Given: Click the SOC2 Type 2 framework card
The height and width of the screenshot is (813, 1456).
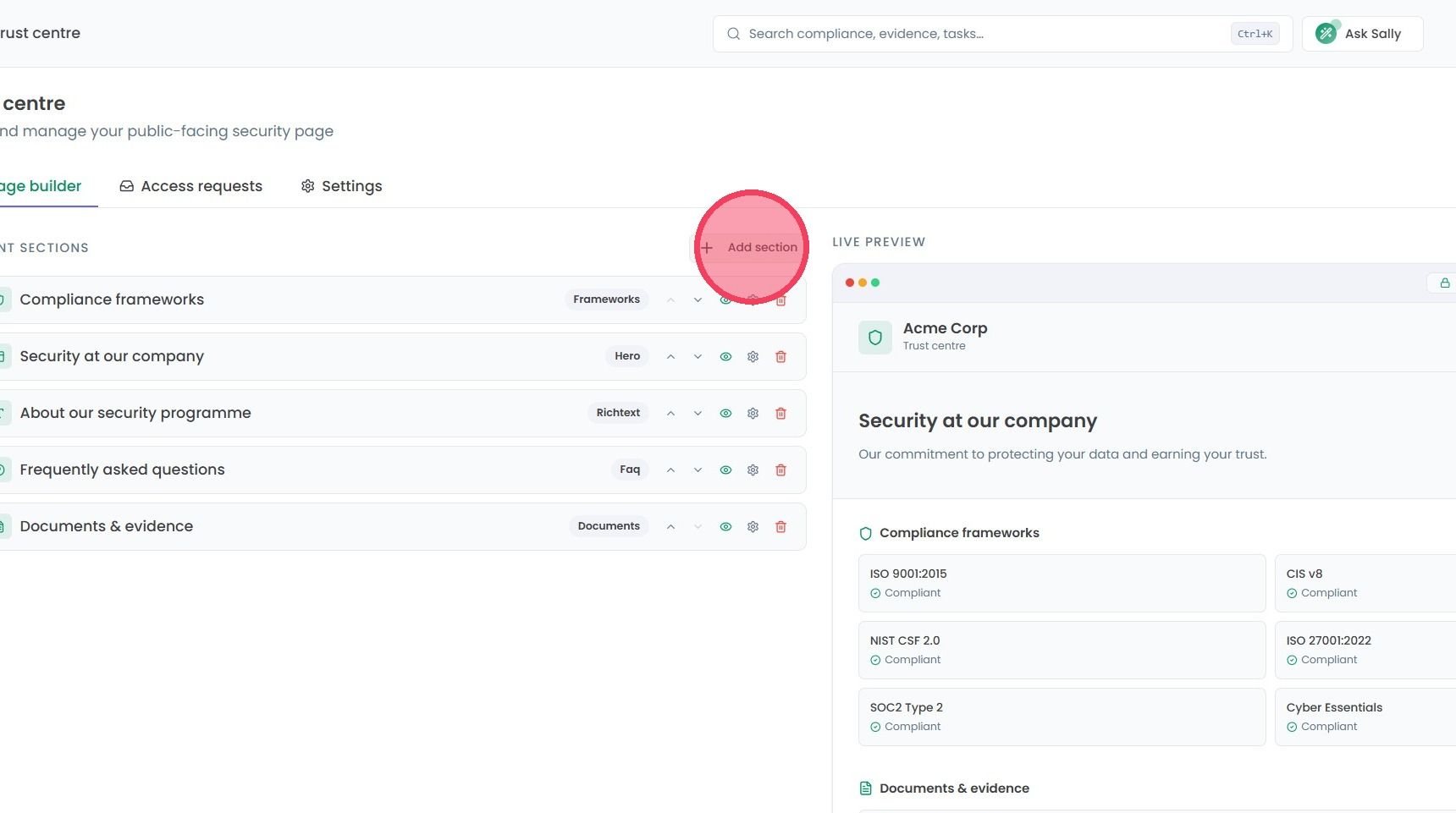Looking at the screenshot, I should coord(1062,717).
